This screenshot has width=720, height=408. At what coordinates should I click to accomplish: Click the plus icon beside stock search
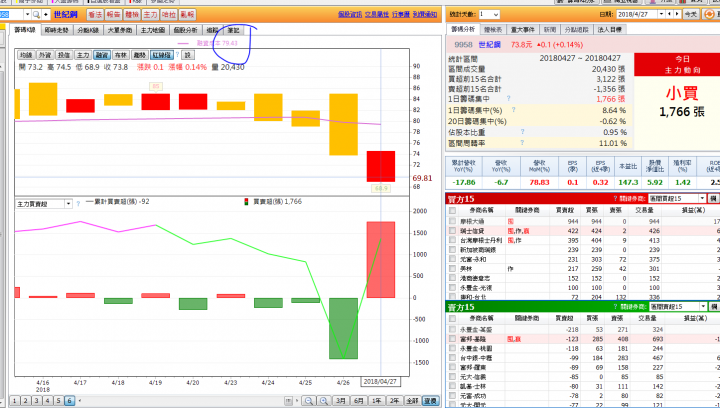(45, 15)
